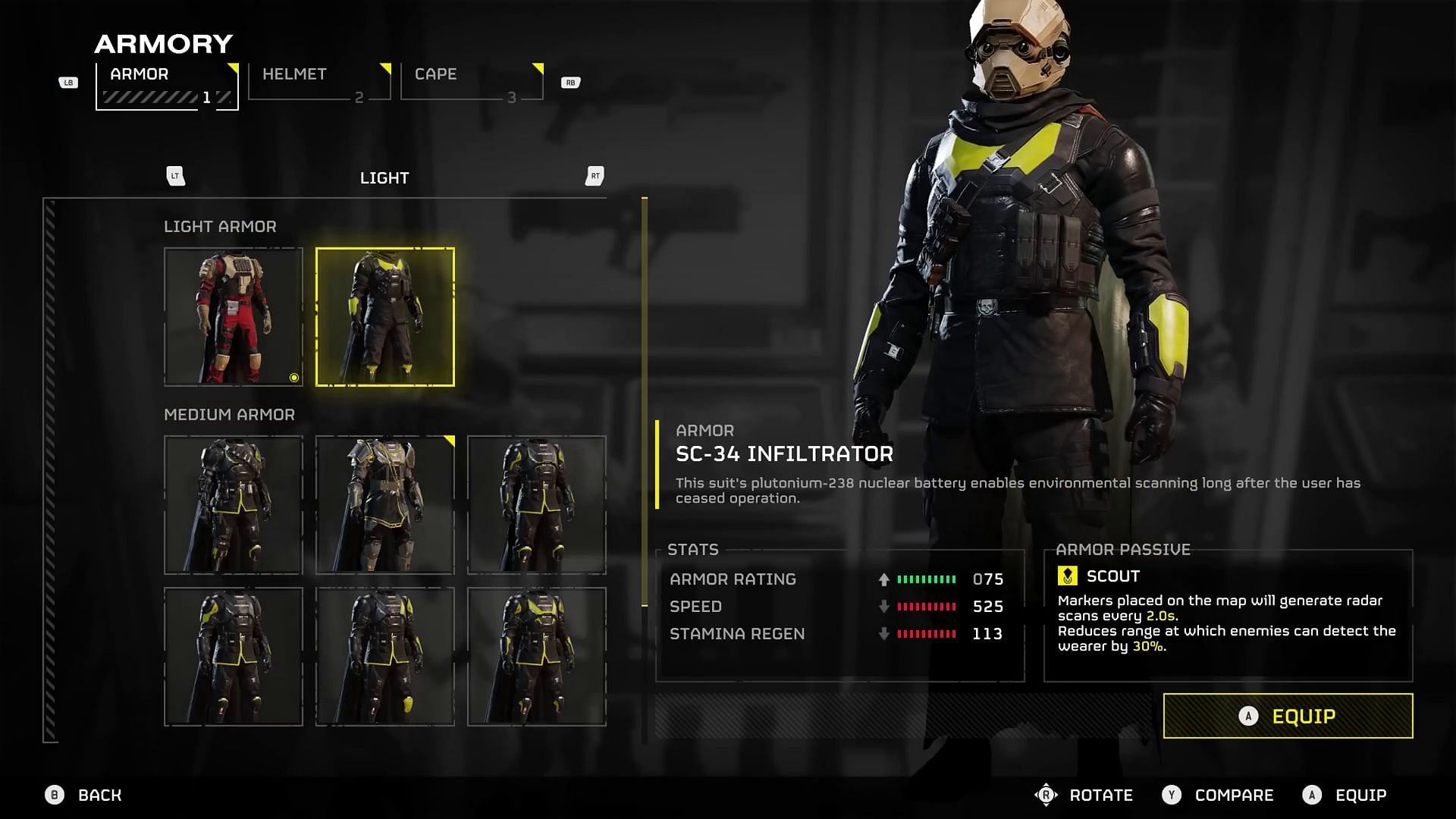Select the Light armor category tab

(x=384, y=178)
